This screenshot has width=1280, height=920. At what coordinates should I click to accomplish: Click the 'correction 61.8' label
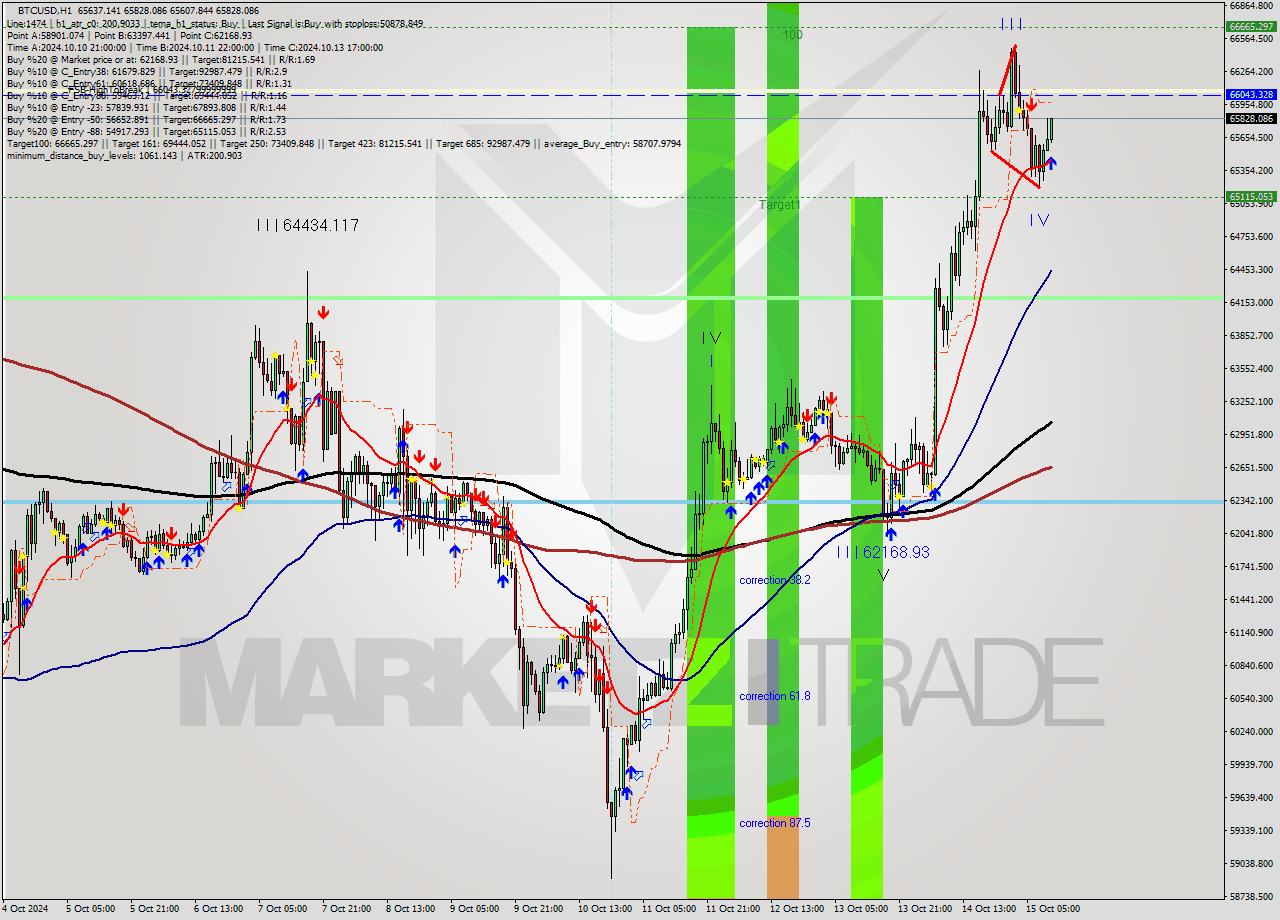tap(775, 696)
